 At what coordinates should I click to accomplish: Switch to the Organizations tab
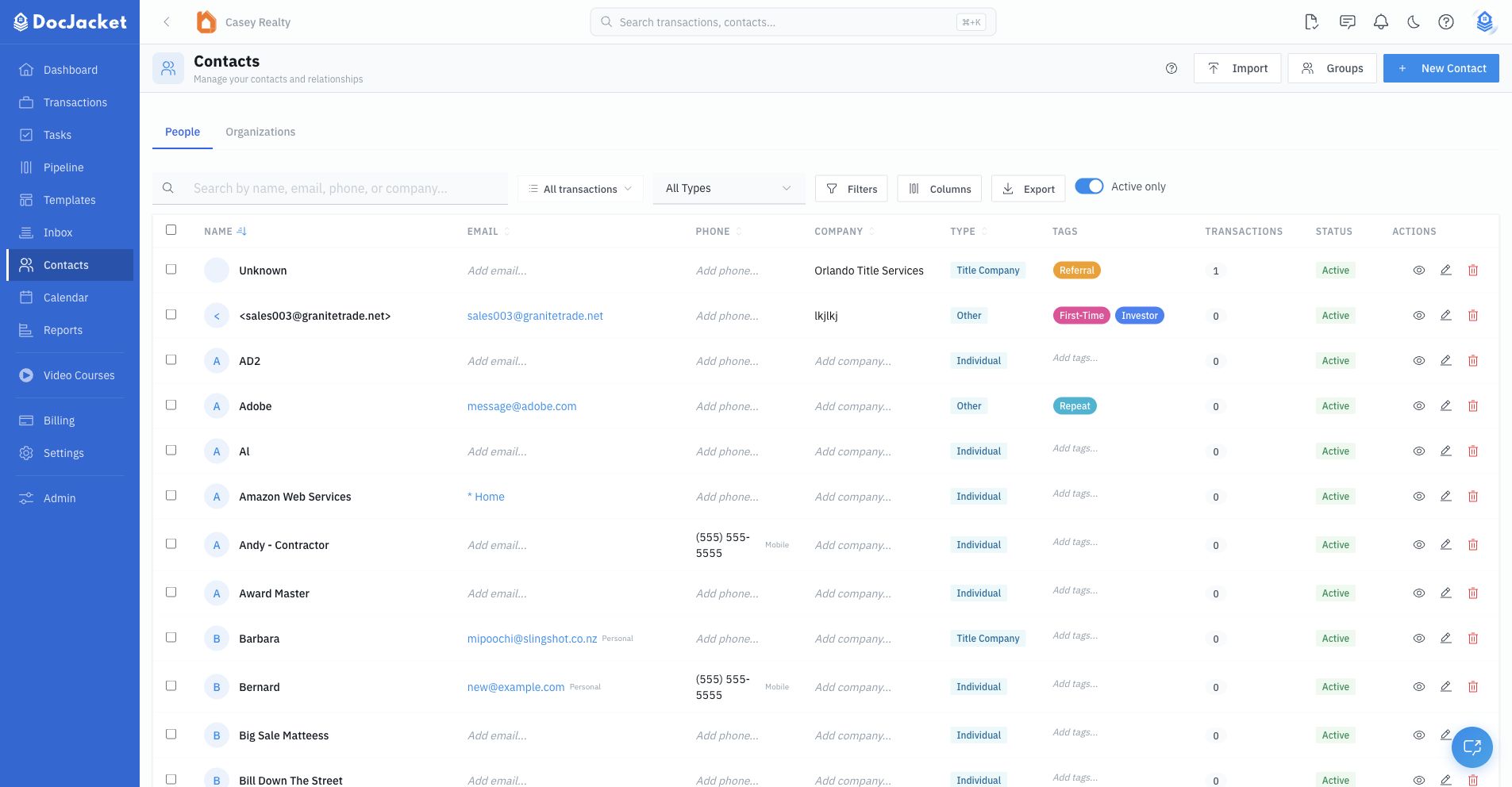pyautogui.click(x=260, y=132)
